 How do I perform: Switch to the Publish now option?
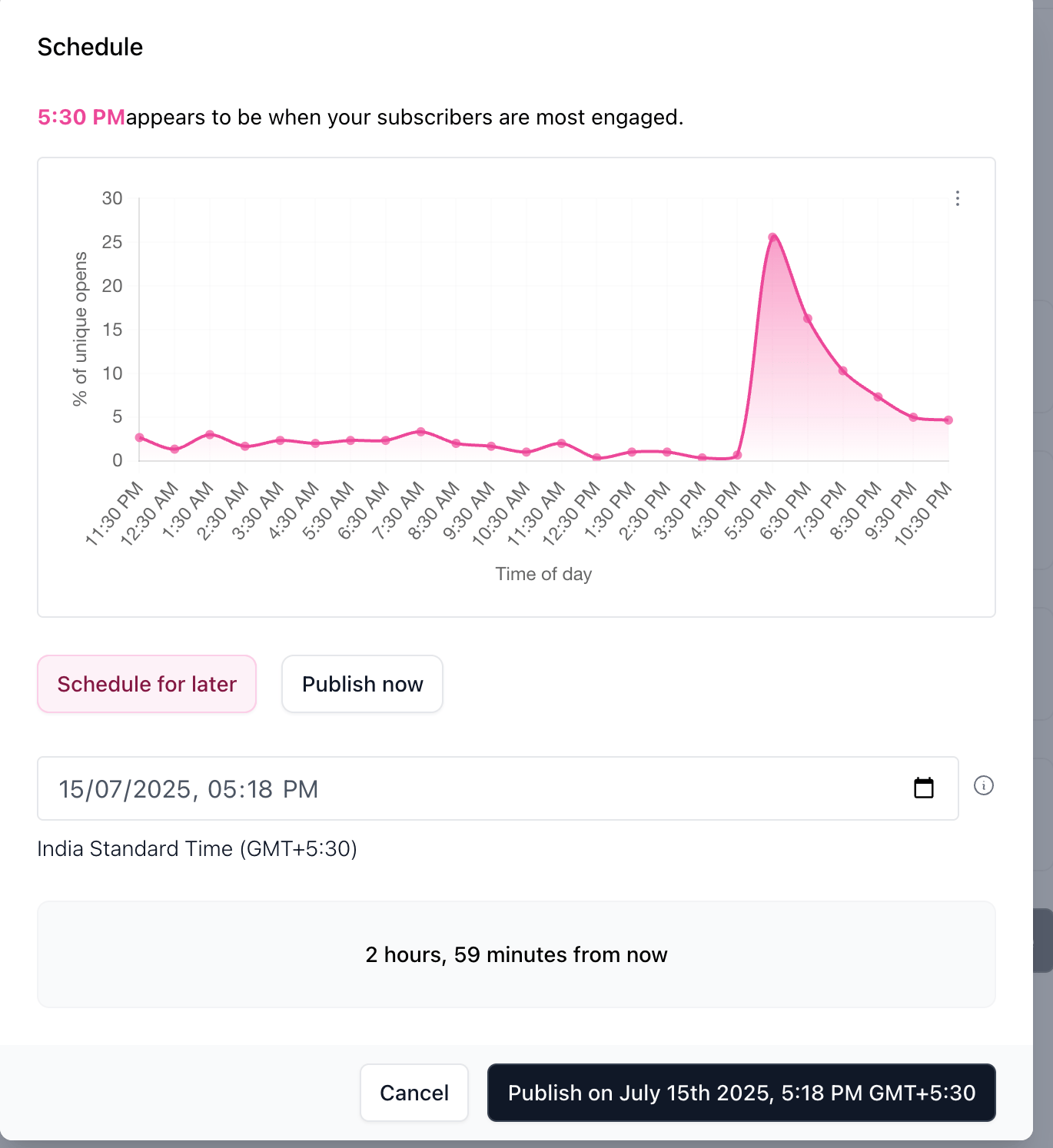pos(362,684)
